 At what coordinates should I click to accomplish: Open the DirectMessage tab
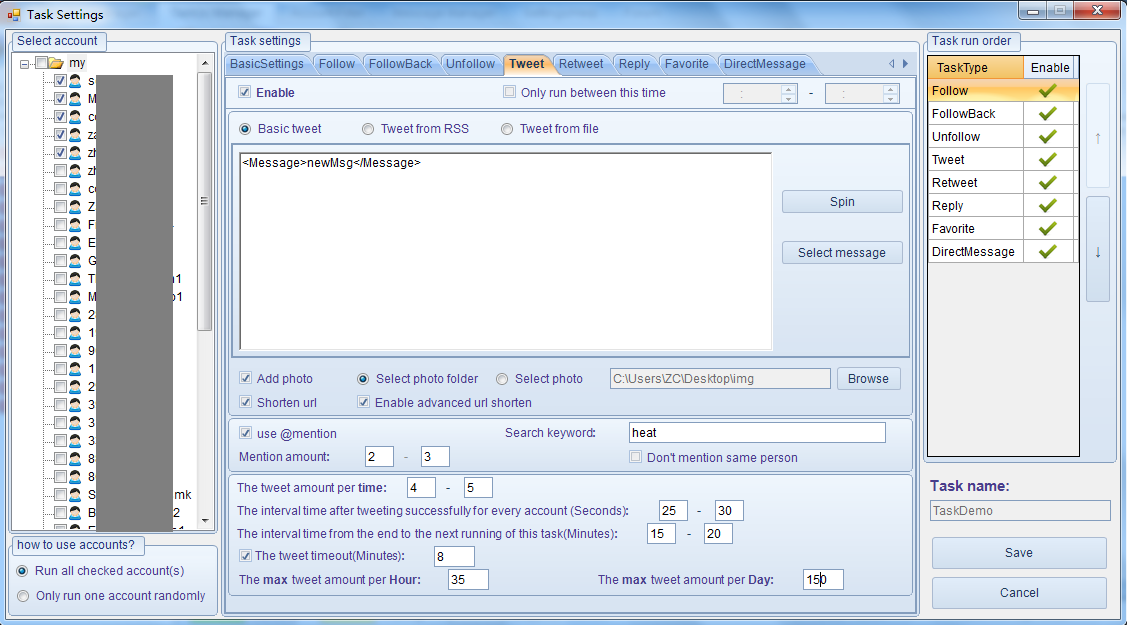(764, 64)
